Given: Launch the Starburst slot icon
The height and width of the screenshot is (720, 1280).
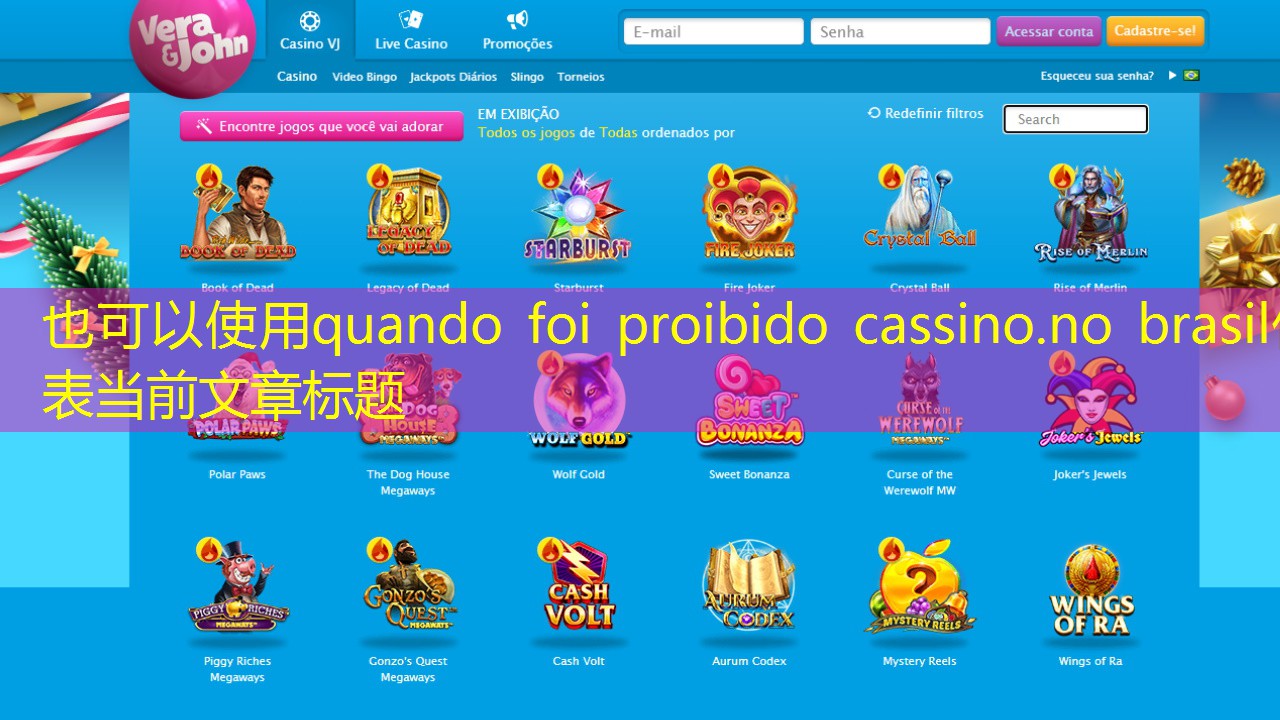Looking at the screenshot, I should coord(578,215).
